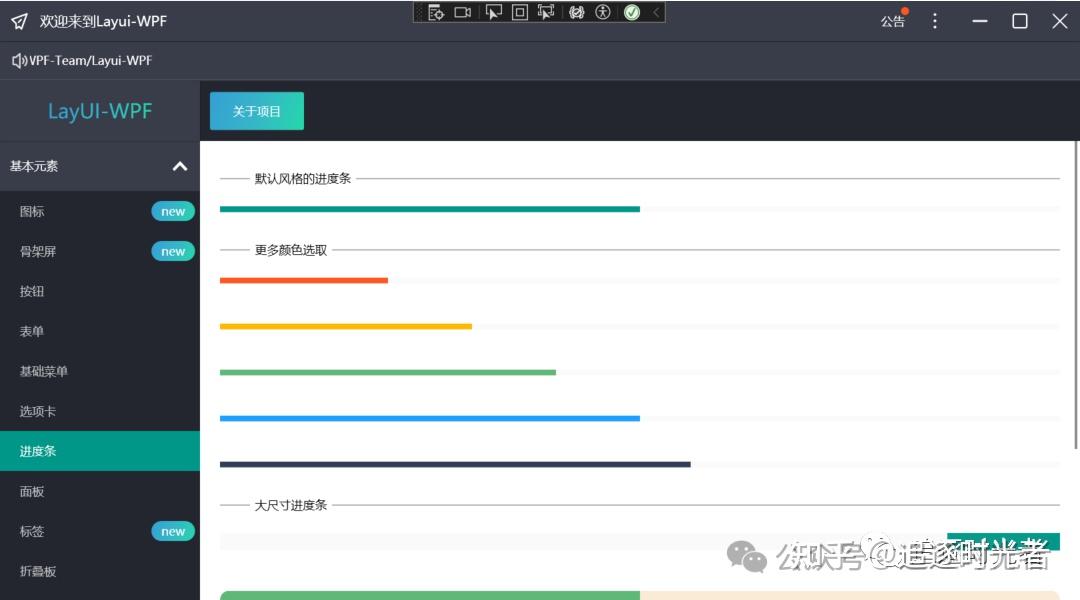Screen dimensions: 1080x600
Task: Collapse the 基本元素 section chevron
Action: pos(180,166)
